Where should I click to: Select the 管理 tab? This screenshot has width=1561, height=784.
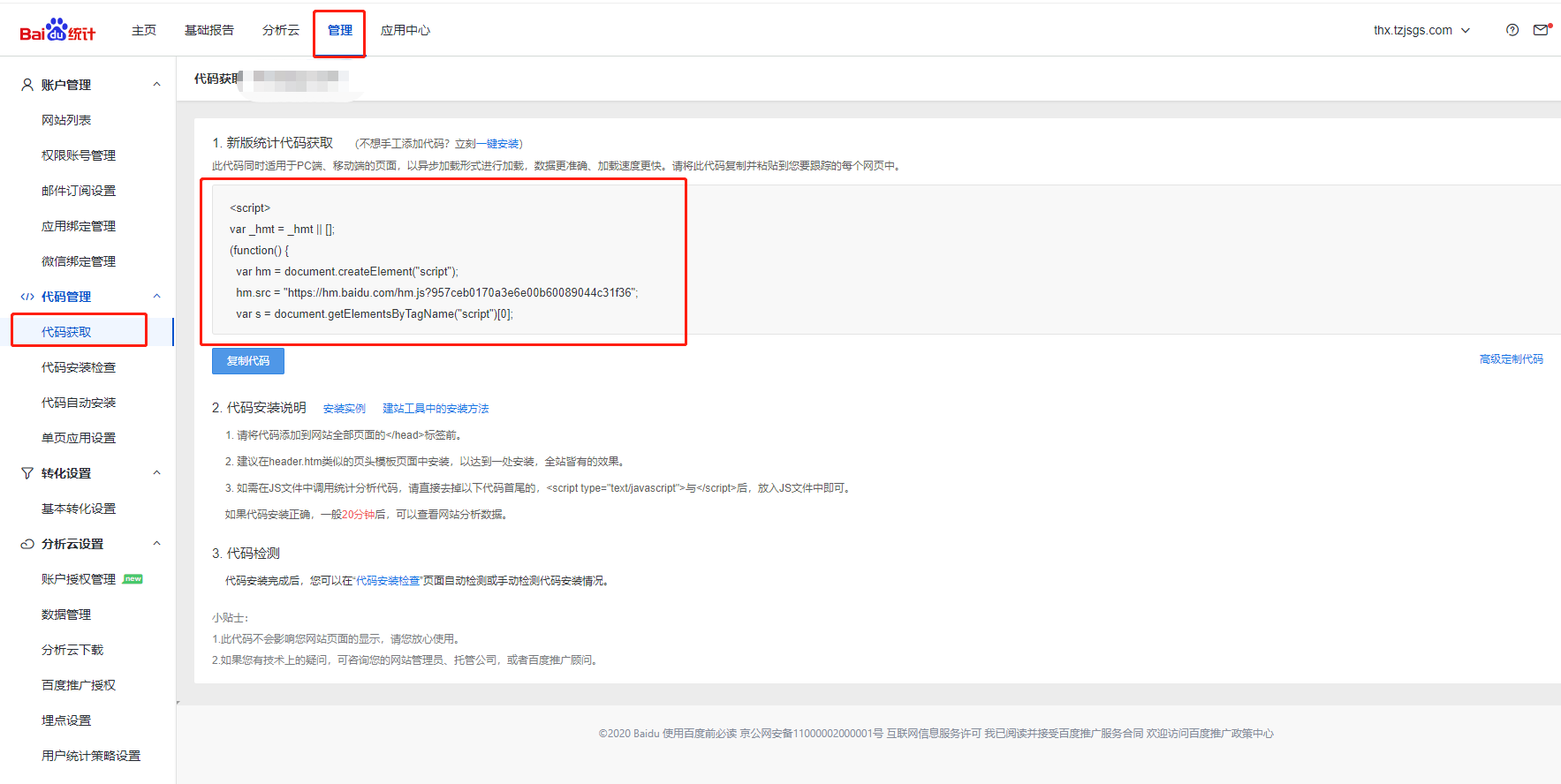(340, 30)
